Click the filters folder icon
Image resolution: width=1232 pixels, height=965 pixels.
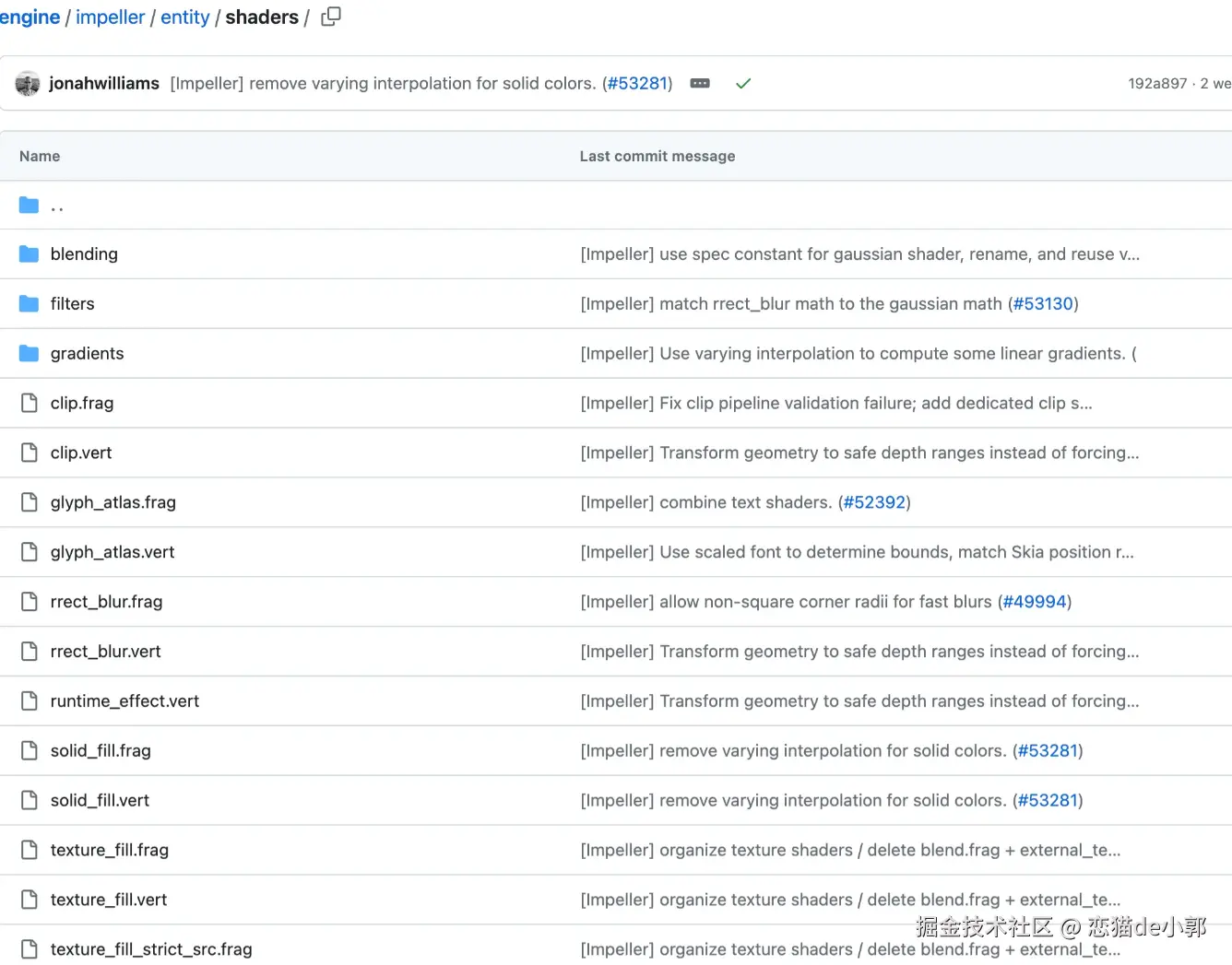(30, 304)
